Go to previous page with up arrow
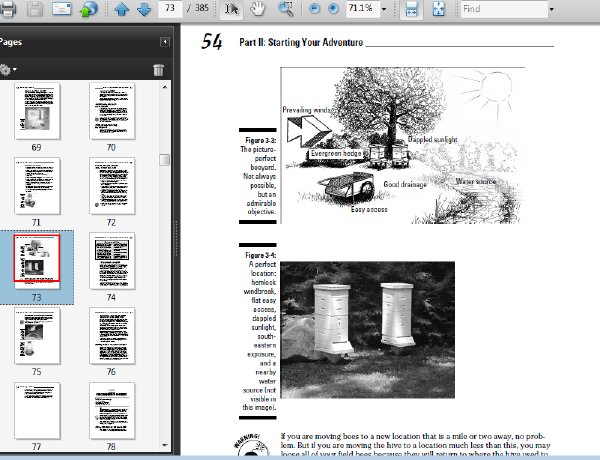 click(x=121, y=9)
